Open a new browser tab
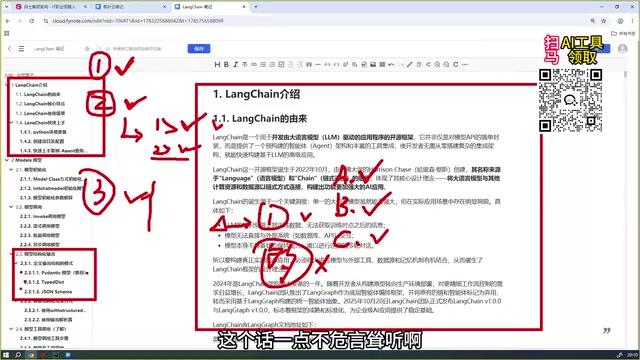This screenshot has height=360, width=640. pyautogui.click(x=256, y=7)
